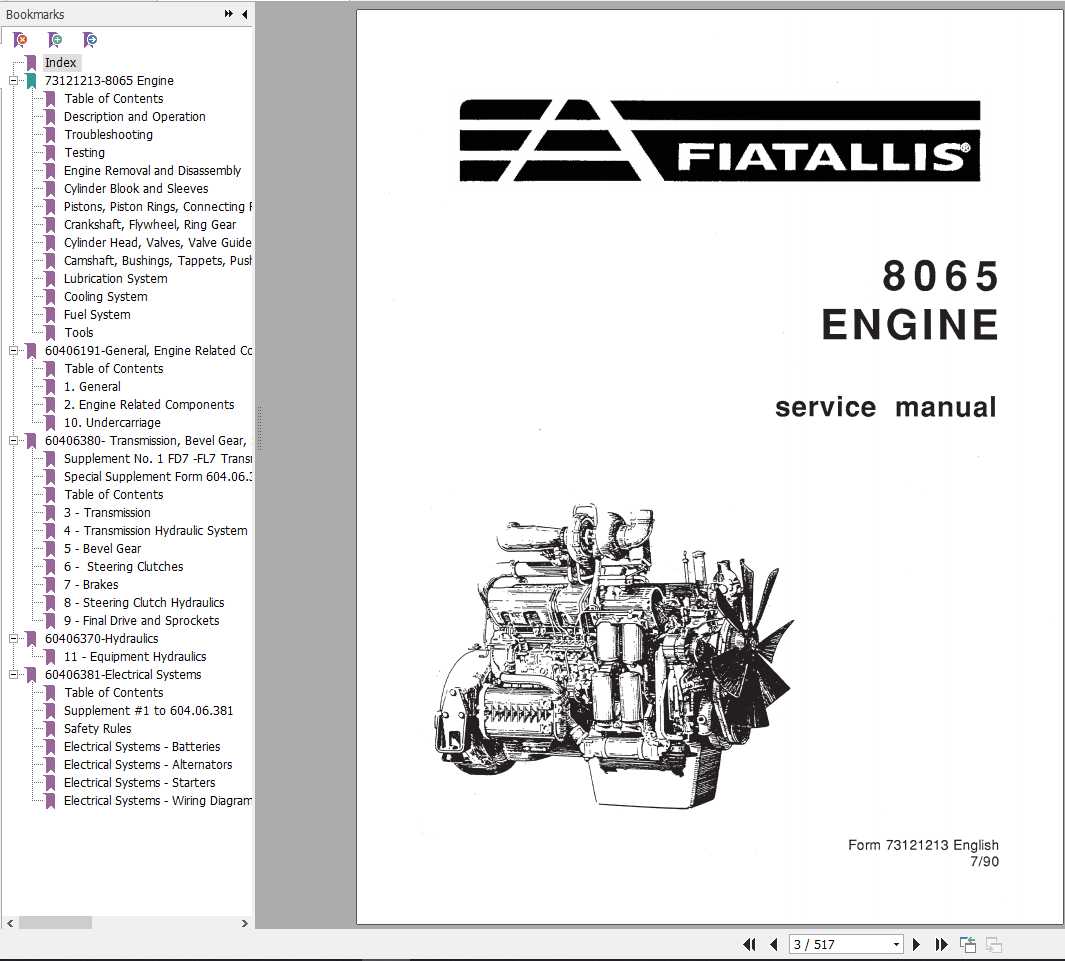
Task: Open Electrical Systems - Wiring Diagram bookmark
Action: point(158,801)
